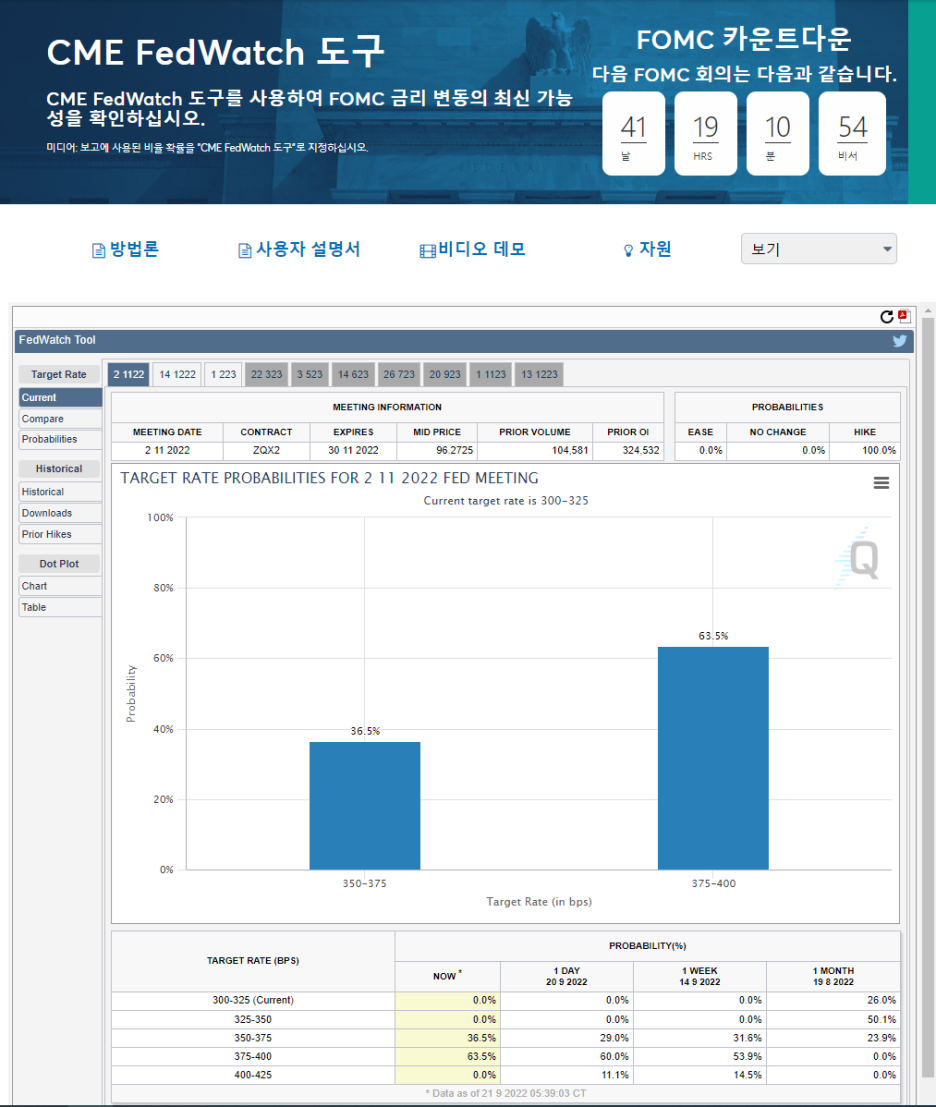
Task: Click the PDF export icon
Action: 904,316
